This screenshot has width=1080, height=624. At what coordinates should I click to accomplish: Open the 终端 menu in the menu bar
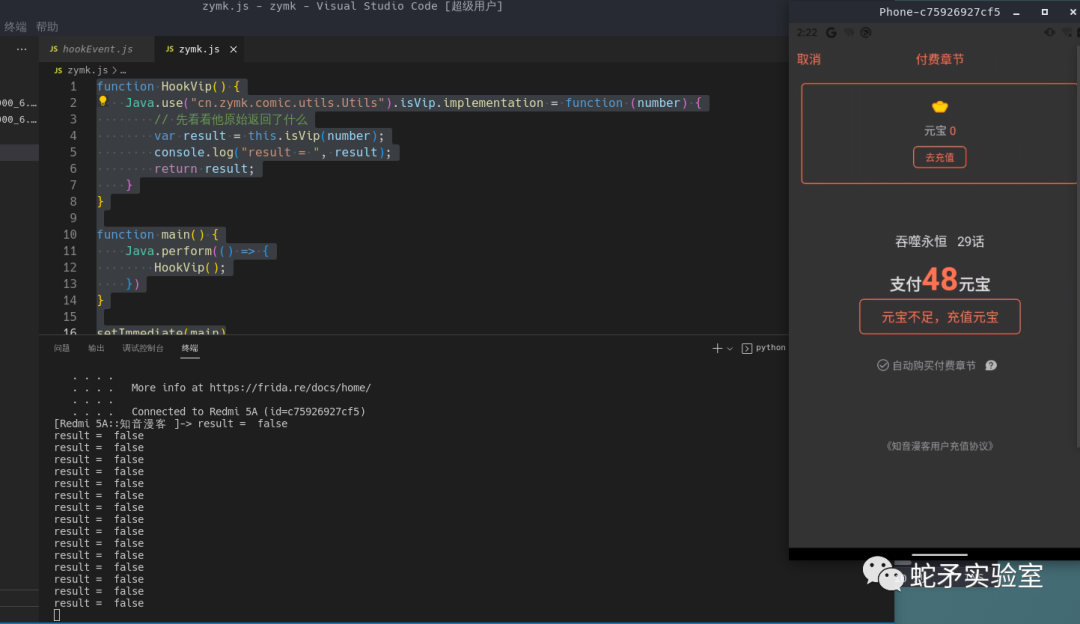point(15,27)
